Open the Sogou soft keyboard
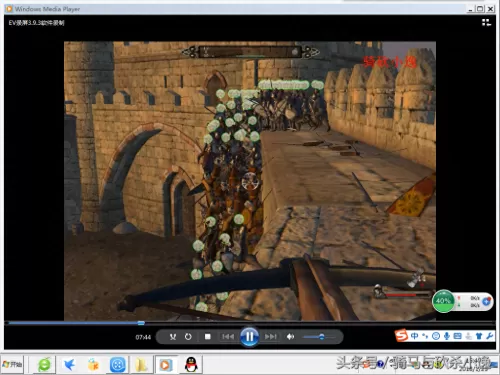This screenshot has width=500, height=375. pos(457,336)
